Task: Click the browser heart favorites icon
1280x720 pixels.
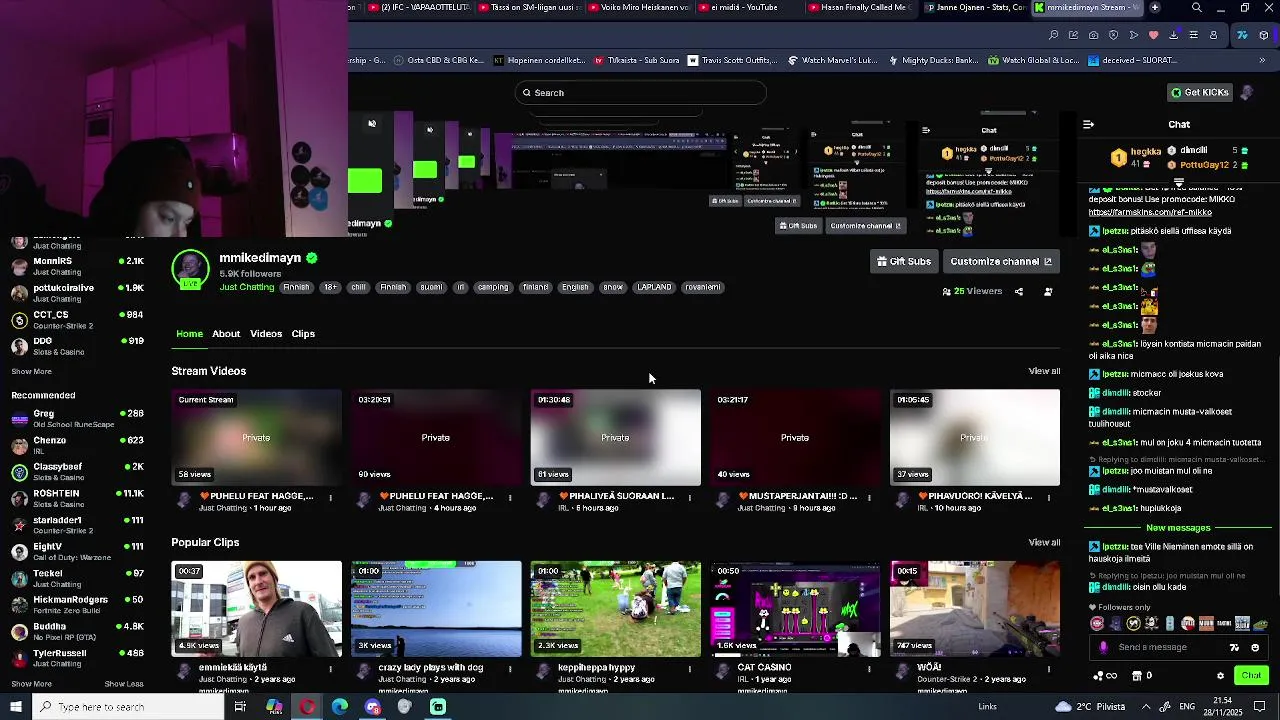Action: (x=1153, y=35)
